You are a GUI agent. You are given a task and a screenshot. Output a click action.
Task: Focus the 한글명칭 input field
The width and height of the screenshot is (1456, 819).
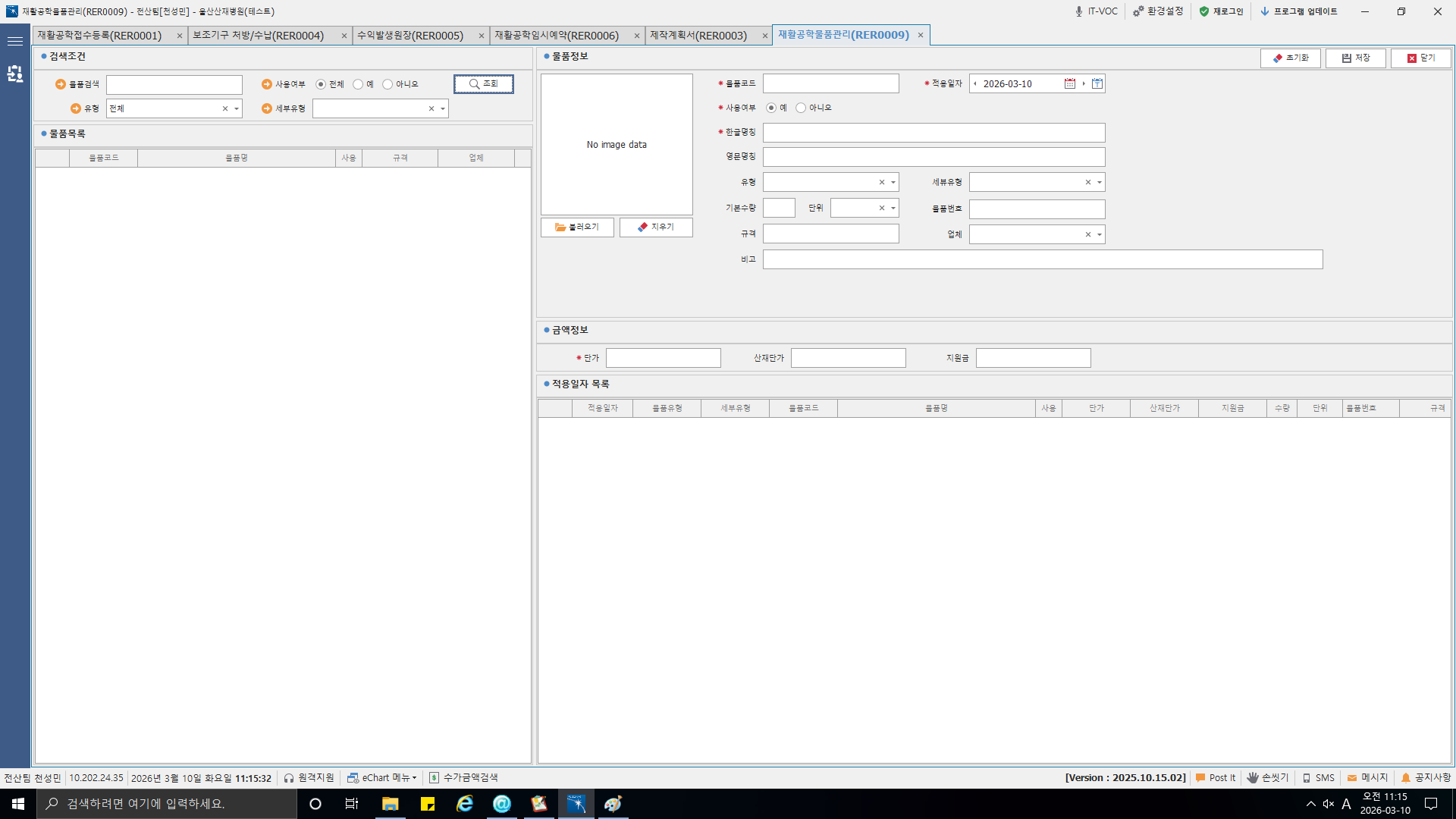click(x=934, y=133)
